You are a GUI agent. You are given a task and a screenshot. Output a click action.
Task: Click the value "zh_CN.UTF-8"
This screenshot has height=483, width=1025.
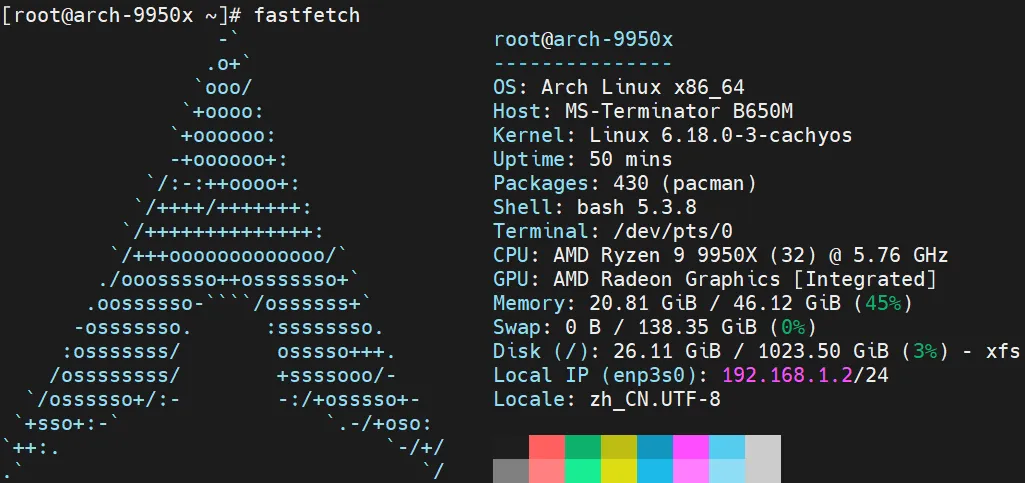coord(655,399)
